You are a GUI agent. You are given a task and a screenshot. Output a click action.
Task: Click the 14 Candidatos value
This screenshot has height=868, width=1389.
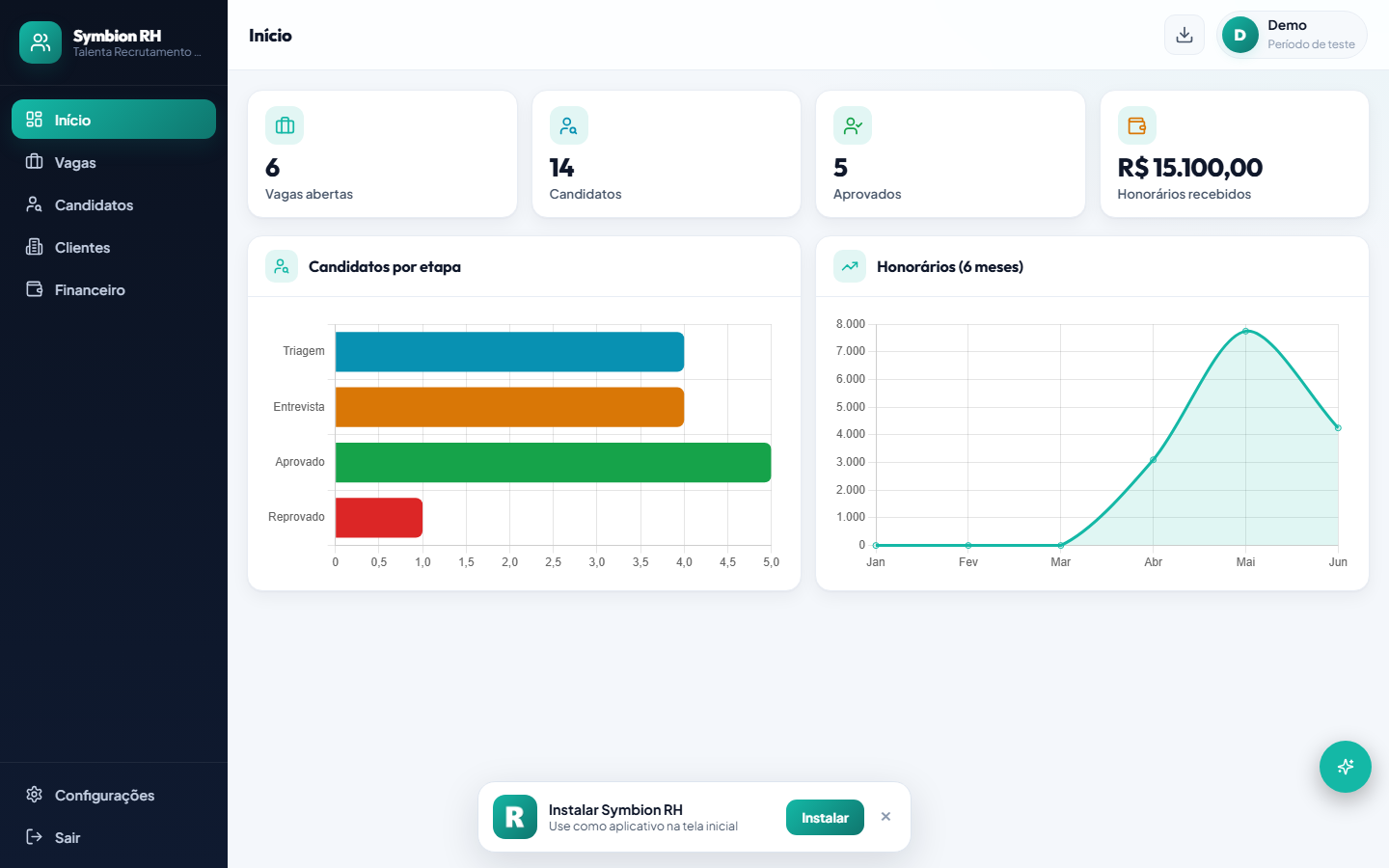tap(561, 168)
